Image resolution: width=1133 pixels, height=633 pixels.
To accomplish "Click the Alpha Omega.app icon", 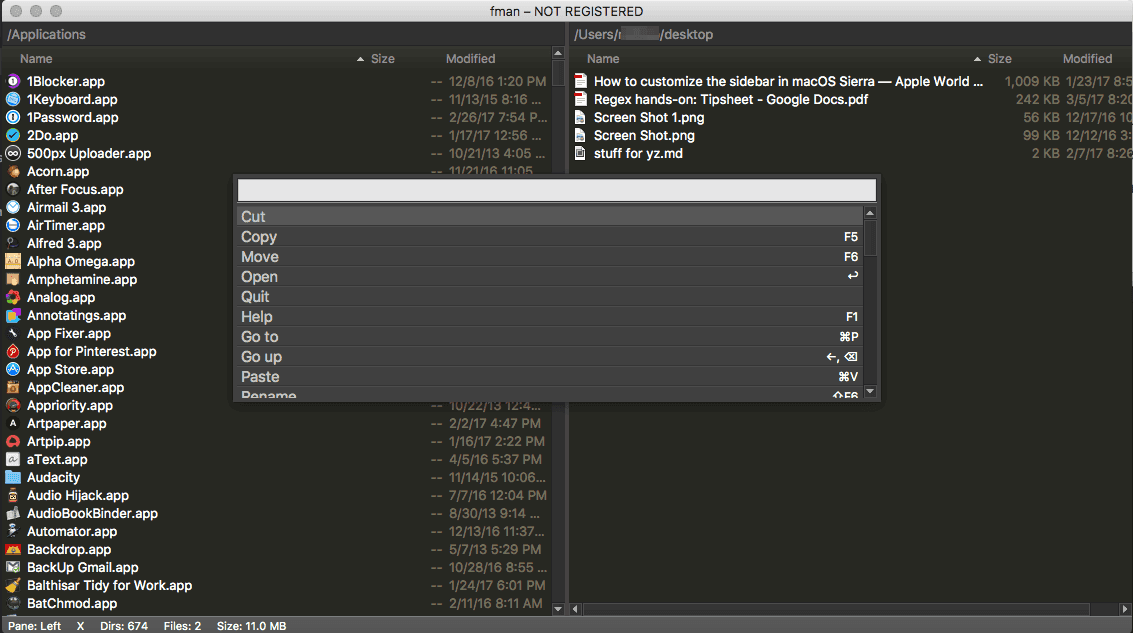I will pyautogui.click(x=13, y=262).
